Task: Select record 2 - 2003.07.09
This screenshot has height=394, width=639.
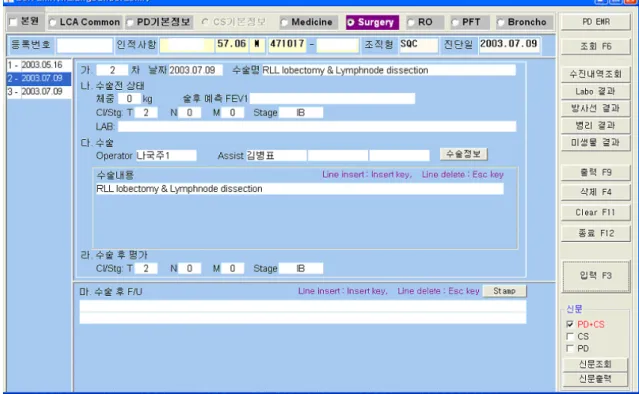Action: (39, 78)
